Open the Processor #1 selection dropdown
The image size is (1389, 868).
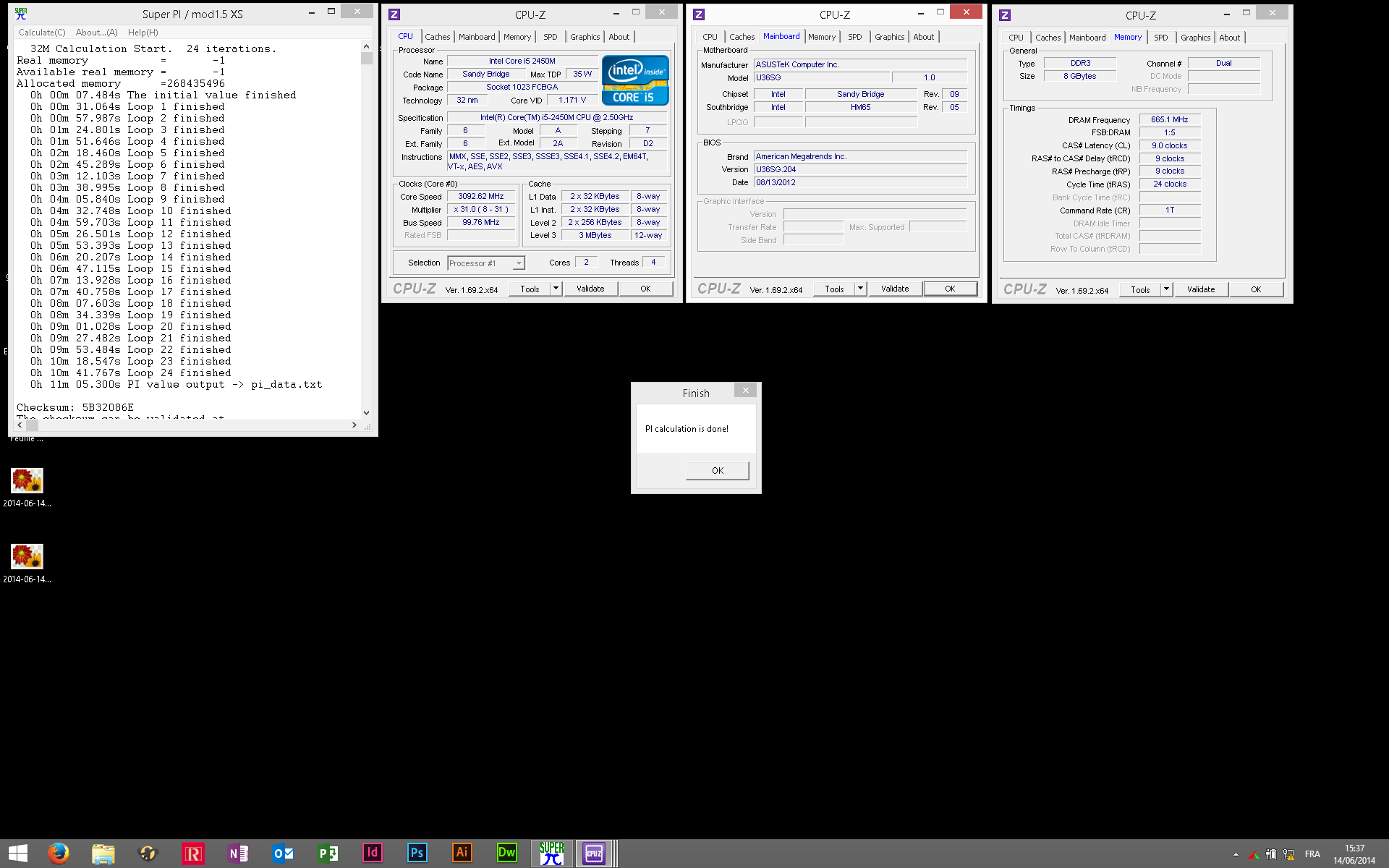[x=485, y=263]
